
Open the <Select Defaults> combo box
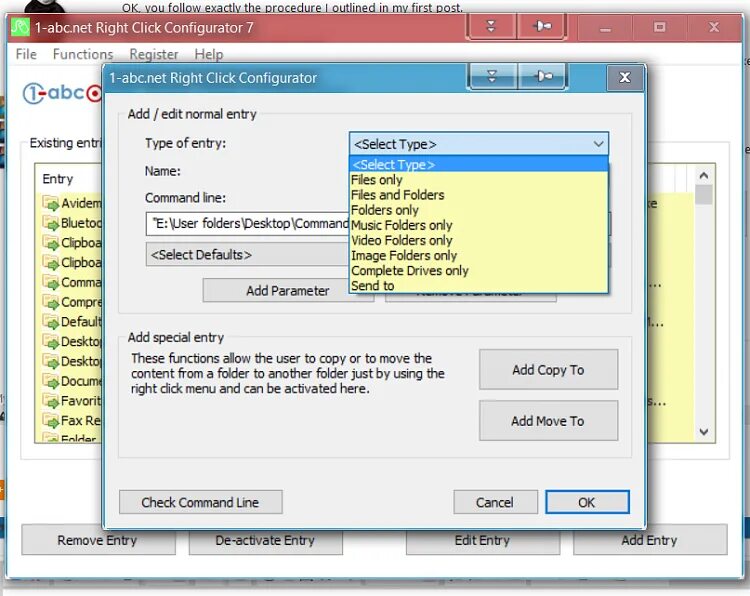coord(248,254)
